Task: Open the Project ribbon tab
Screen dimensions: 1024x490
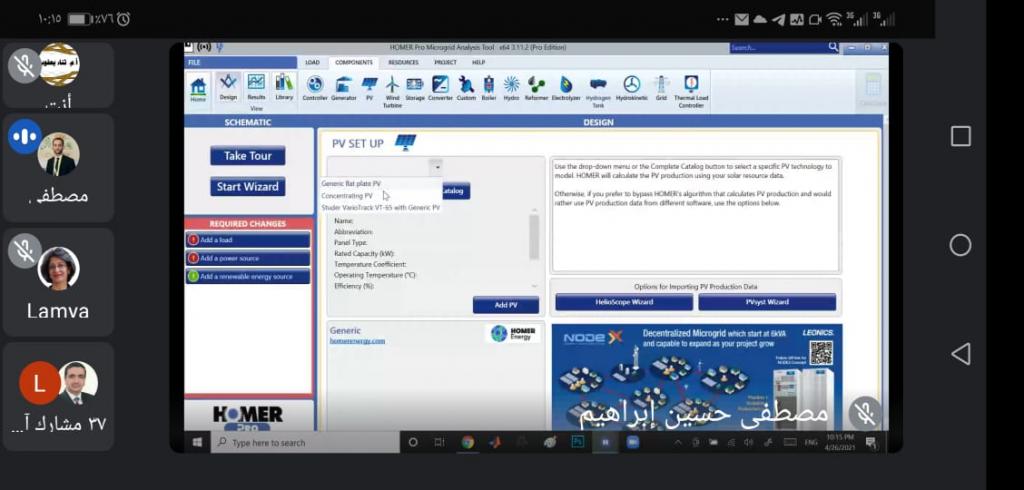Action: point(445,62)
